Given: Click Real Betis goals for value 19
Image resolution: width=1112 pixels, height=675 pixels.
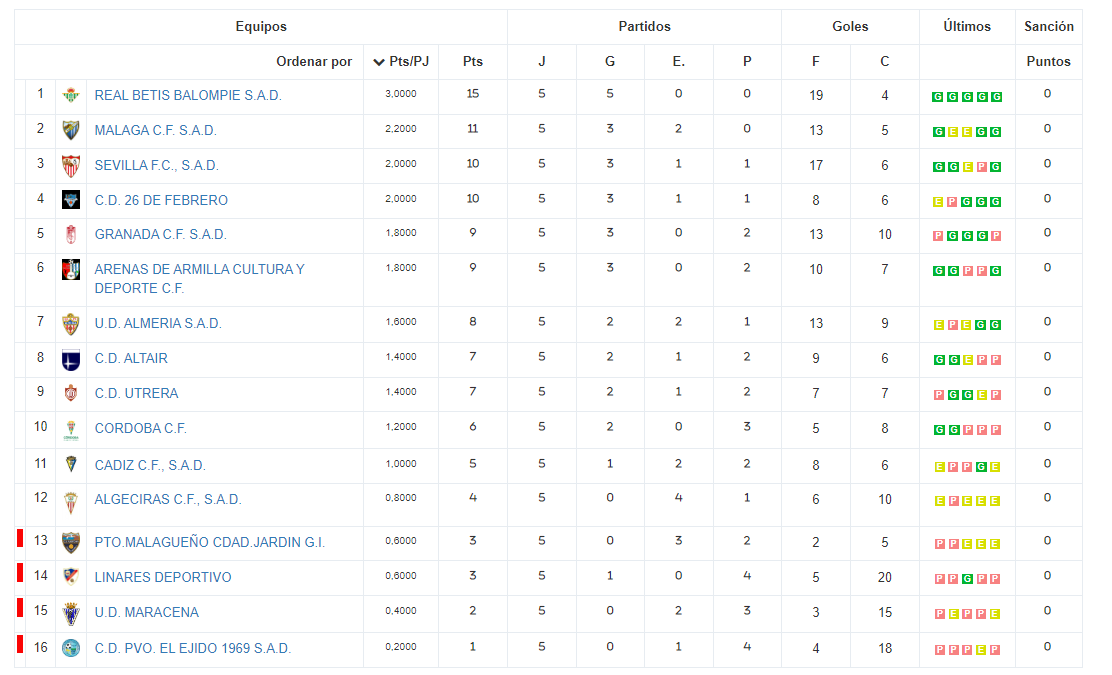Looking at the screenshot, I should pos(816,95).
